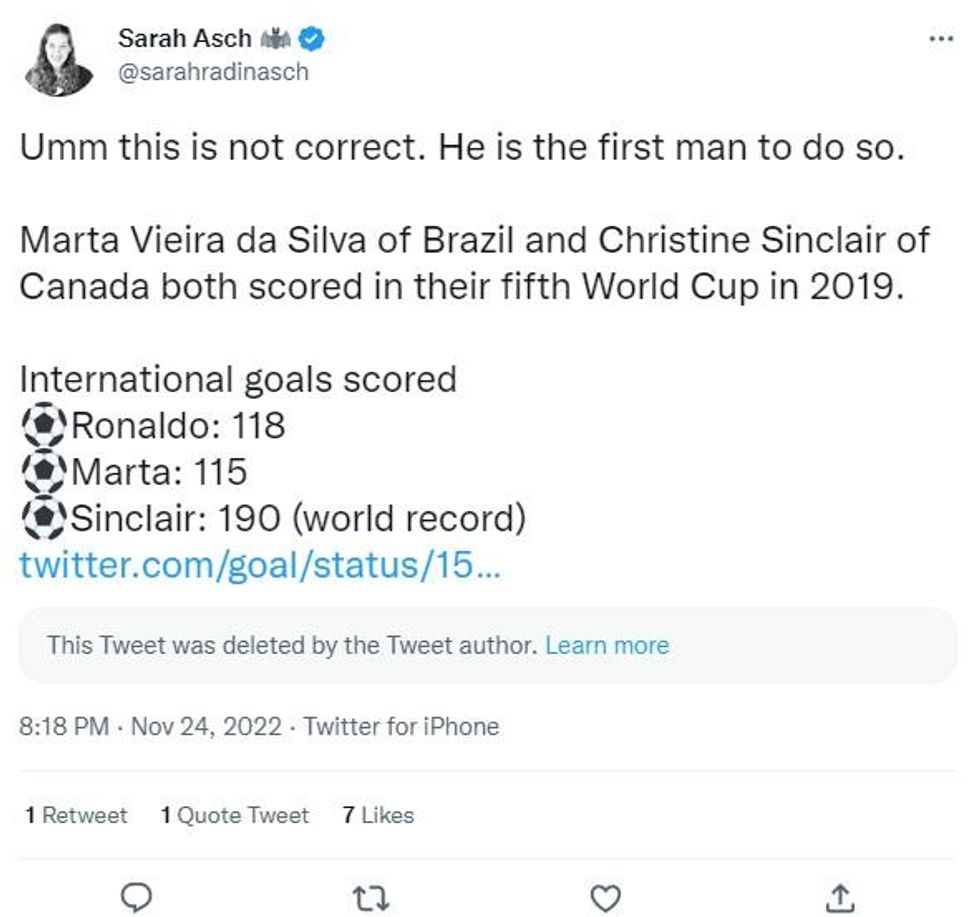Click the Learn more link
Viewport: 980px width, 917px height.
click(607, 645)
